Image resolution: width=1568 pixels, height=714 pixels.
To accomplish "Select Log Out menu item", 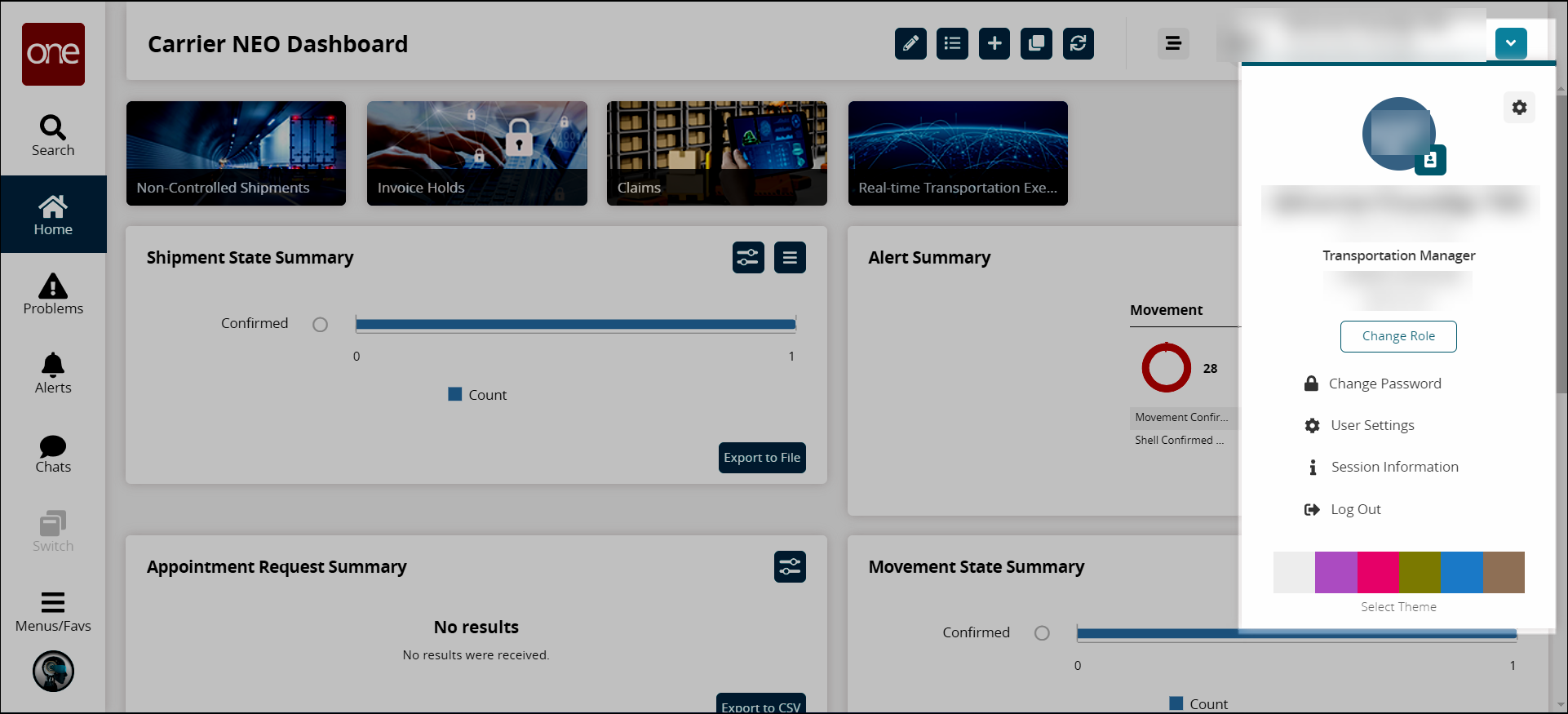I will click(1343, 509).
